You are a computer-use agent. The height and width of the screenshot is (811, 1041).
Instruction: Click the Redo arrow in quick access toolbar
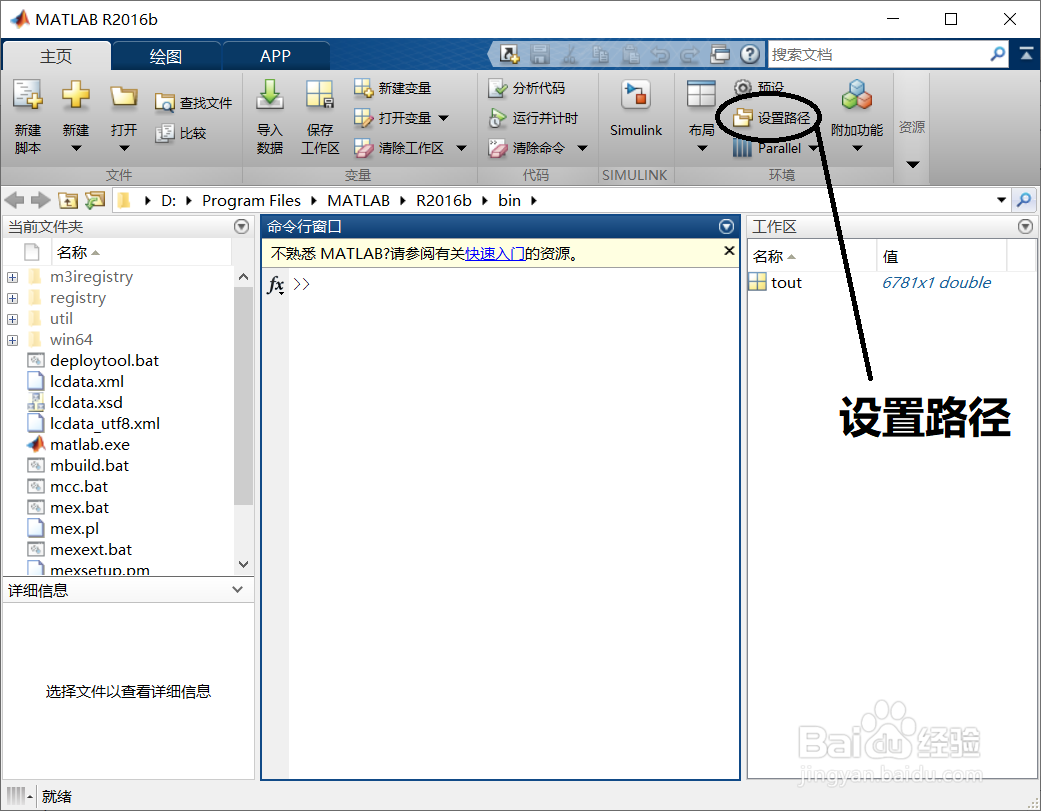(x=689, y=54)
